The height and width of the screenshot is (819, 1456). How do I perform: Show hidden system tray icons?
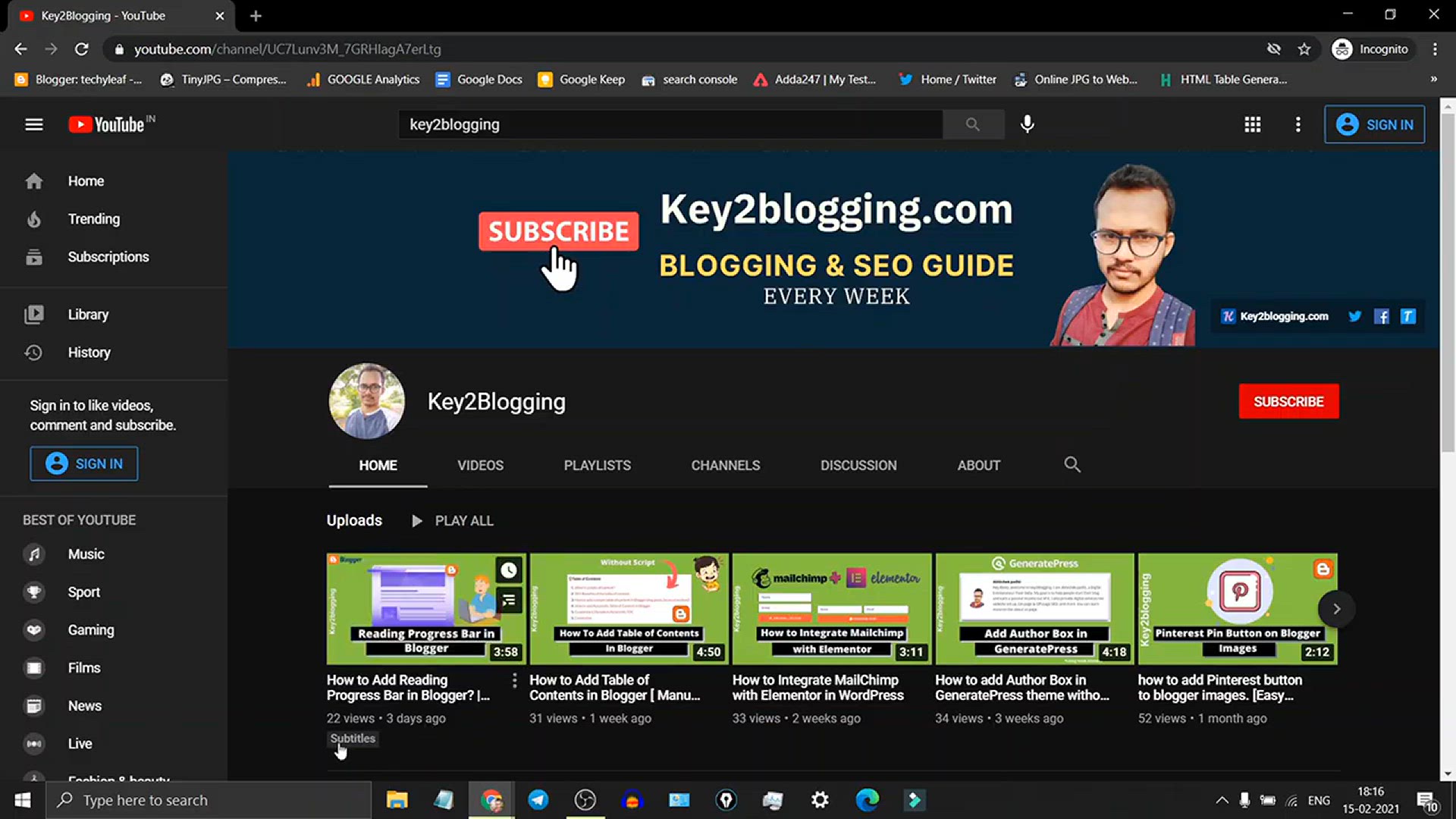[1222, 800]
